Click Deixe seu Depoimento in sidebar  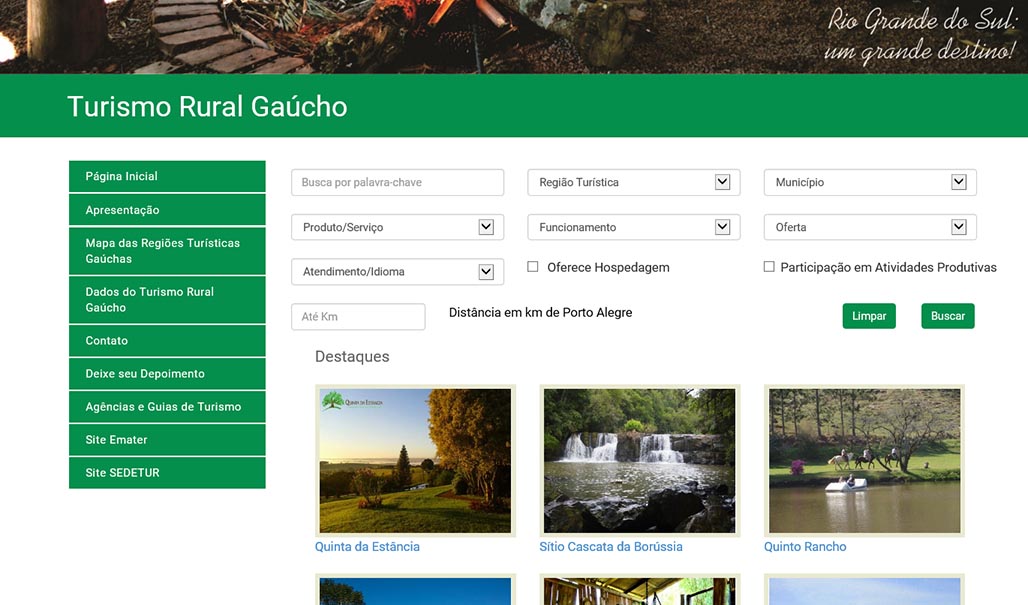167,374
